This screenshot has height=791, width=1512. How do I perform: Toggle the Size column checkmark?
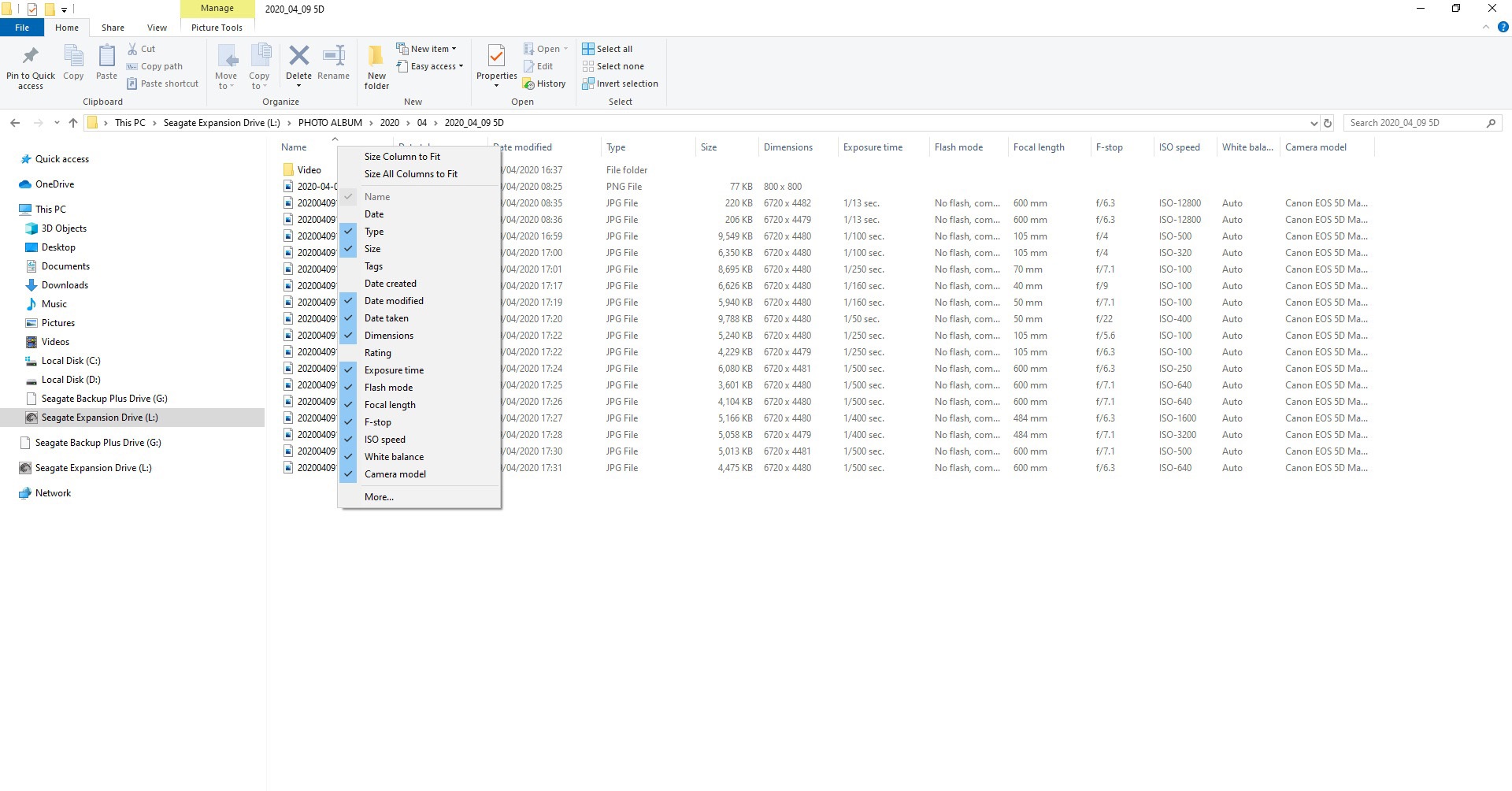coord(348,249)
